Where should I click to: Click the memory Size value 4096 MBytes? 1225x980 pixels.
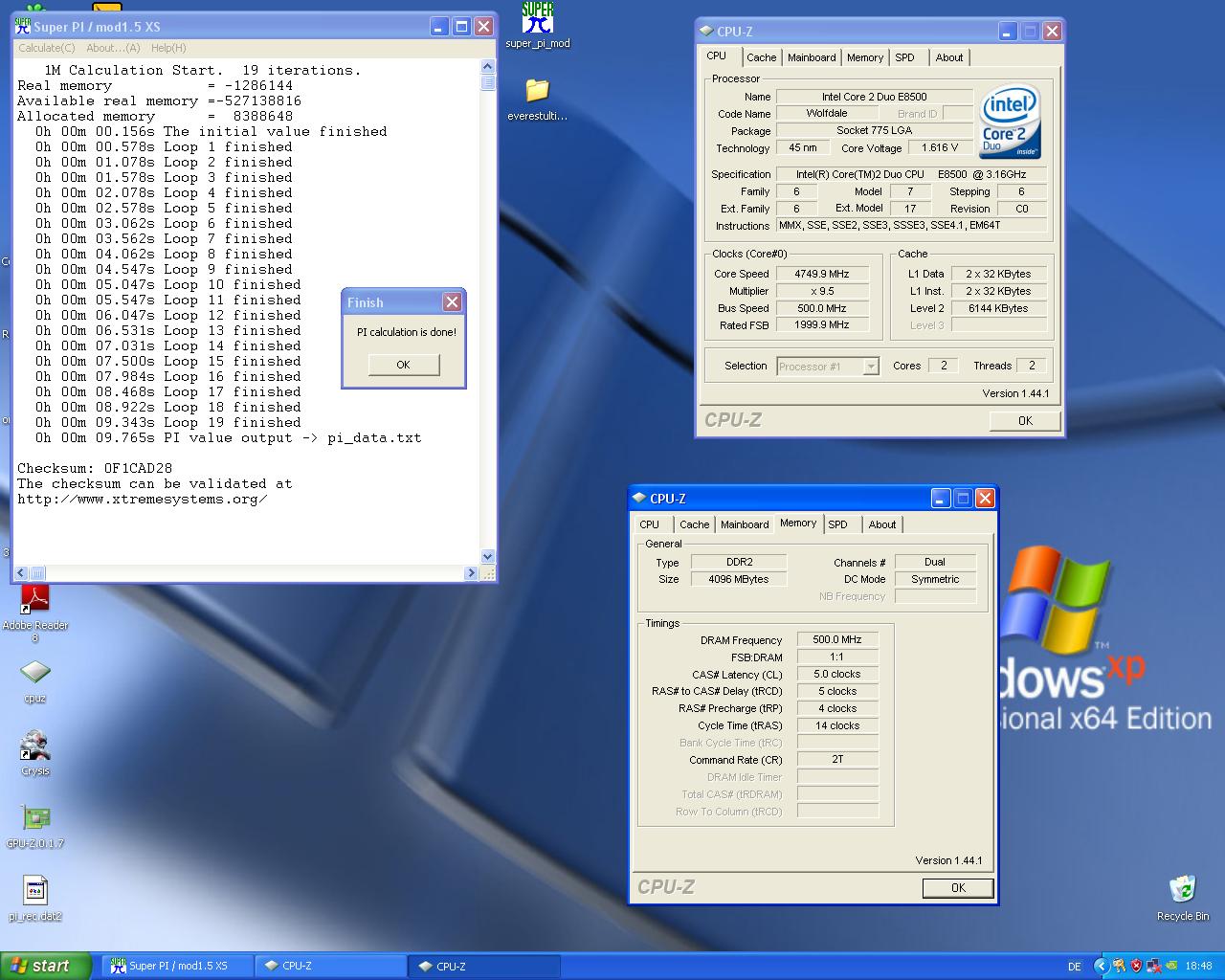tap(739, 579)
